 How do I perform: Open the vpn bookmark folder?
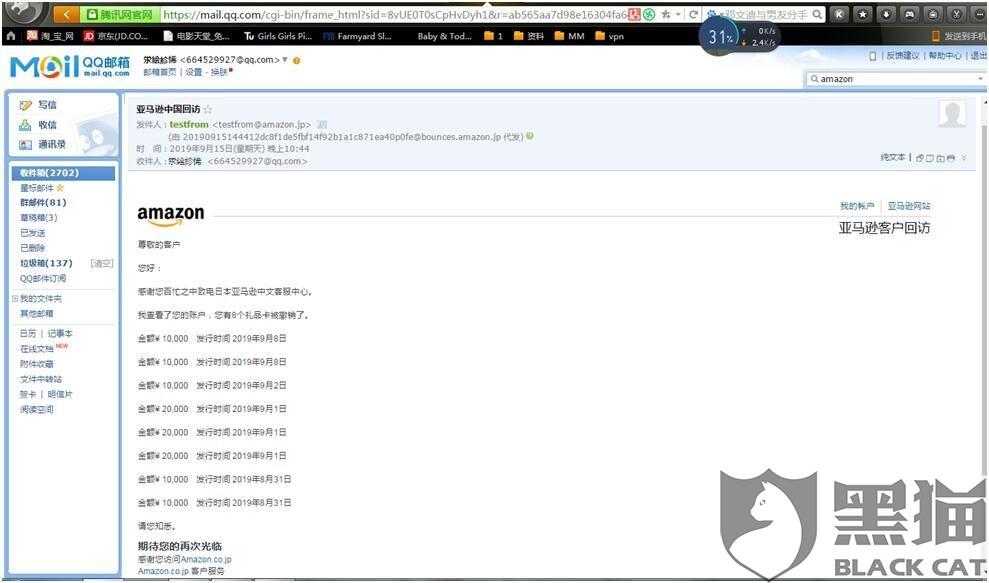[x=609, y=37]
